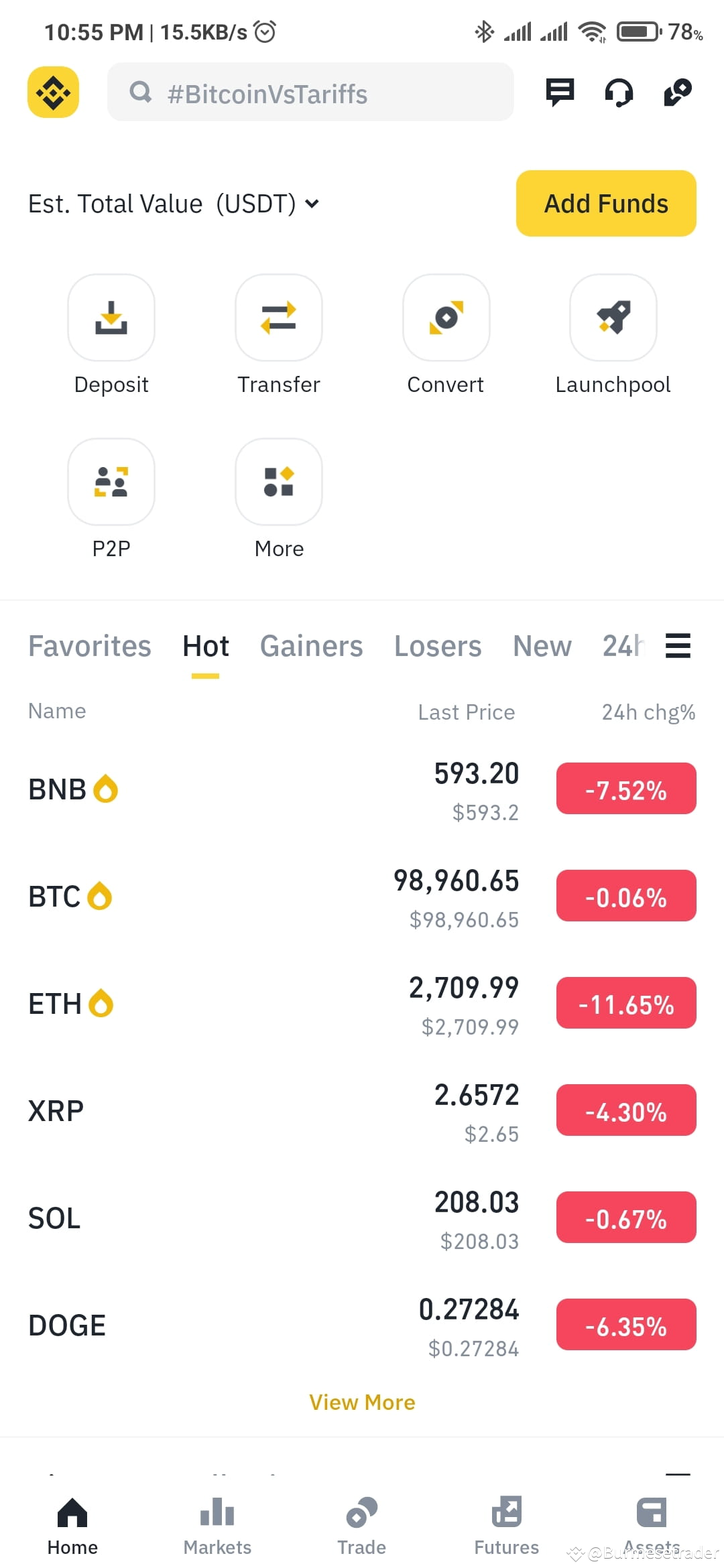724x1568 pixels.
Task: Toggle BNB's -7.52% change badge
Action: click(x=626, y=789)
